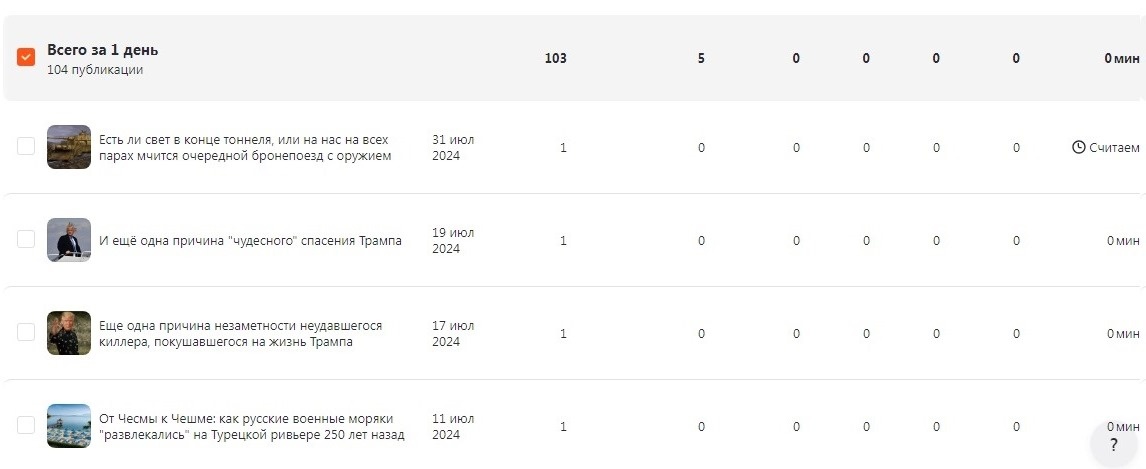The width and height of the screenshot is (1146, 469).
Task: Click the "Считаем" status in first row
Action: [x=1114, y=148]
